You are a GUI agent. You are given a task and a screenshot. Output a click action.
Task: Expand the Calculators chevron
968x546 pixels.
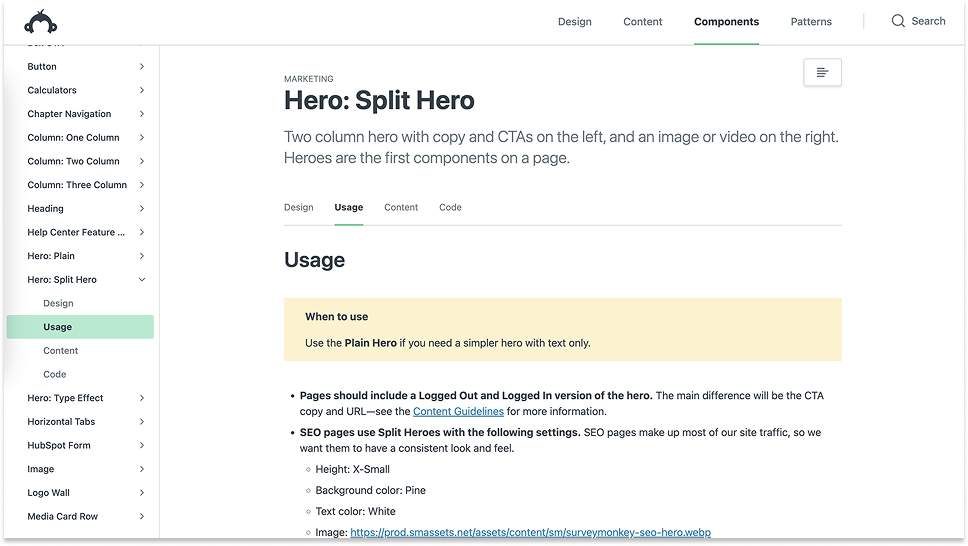point(142,90)
